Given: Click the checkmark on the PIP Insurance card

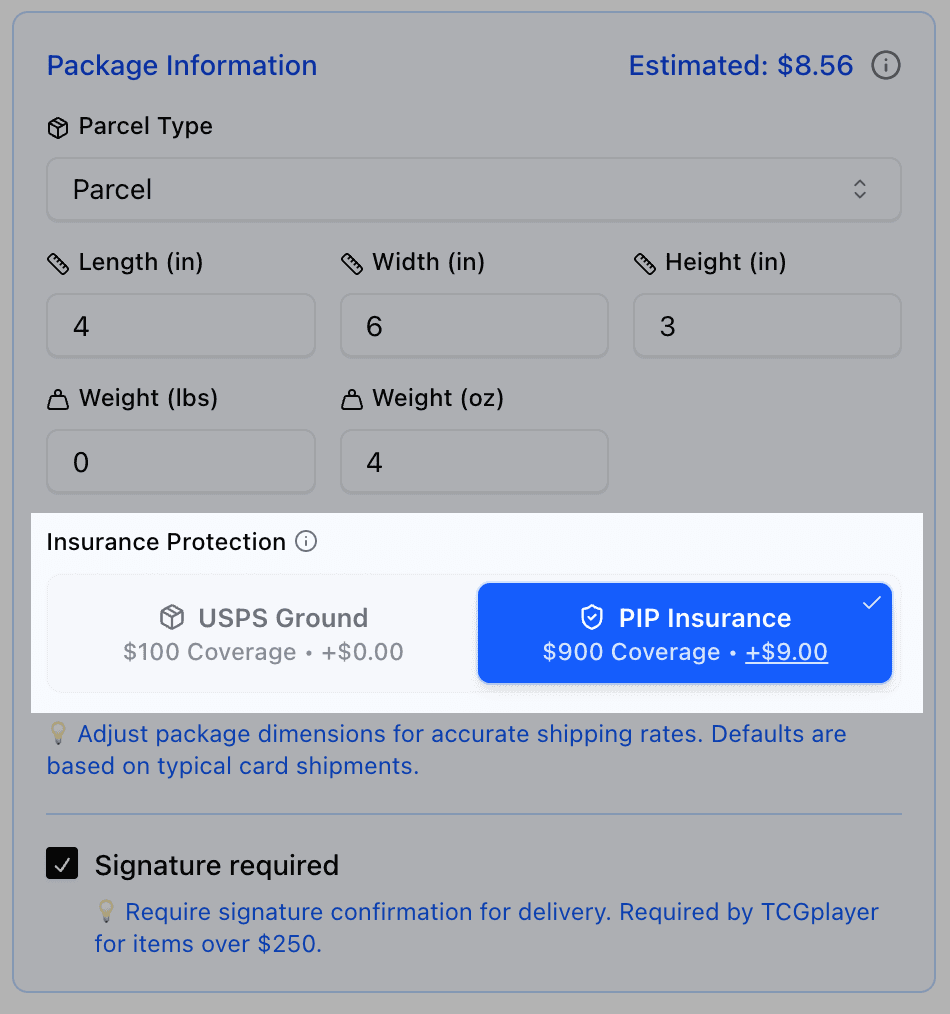Looking at the screenshot, I should coord(871,602).
